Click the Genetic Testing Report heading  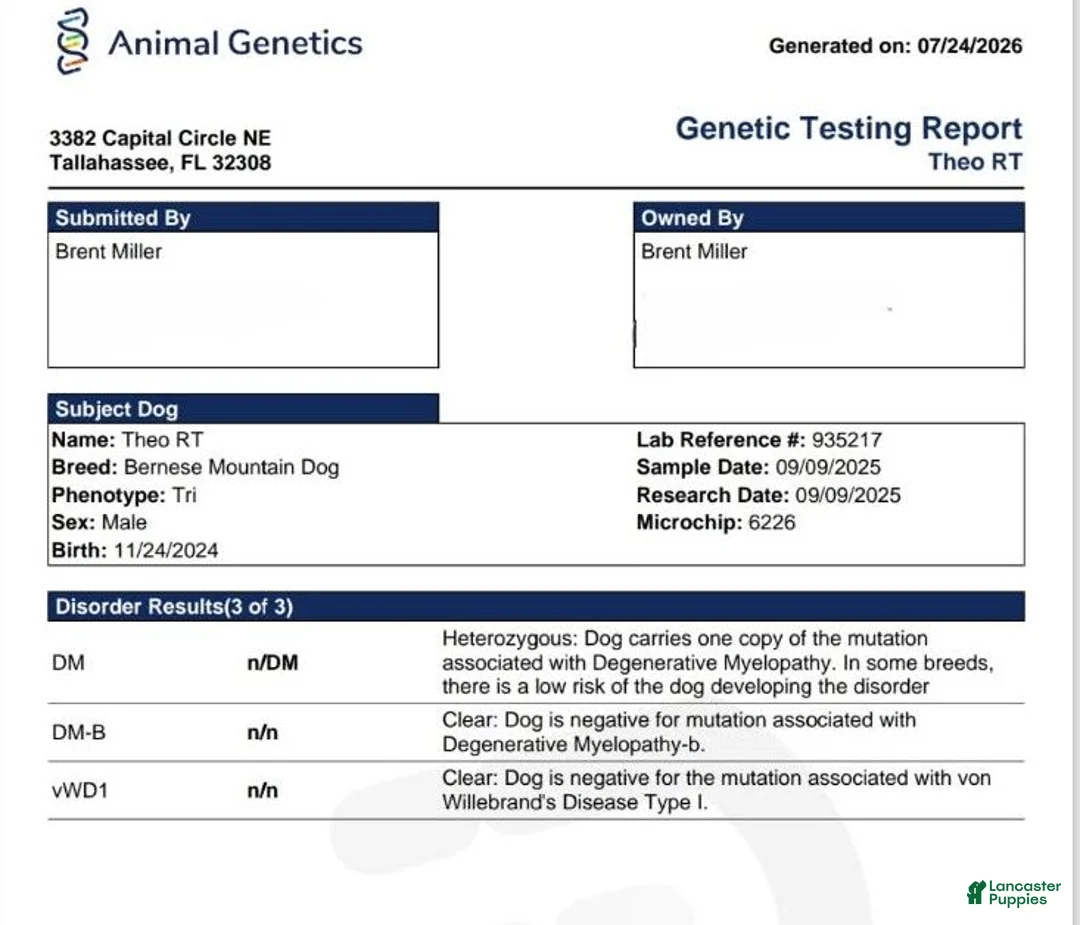coord(849,128)
